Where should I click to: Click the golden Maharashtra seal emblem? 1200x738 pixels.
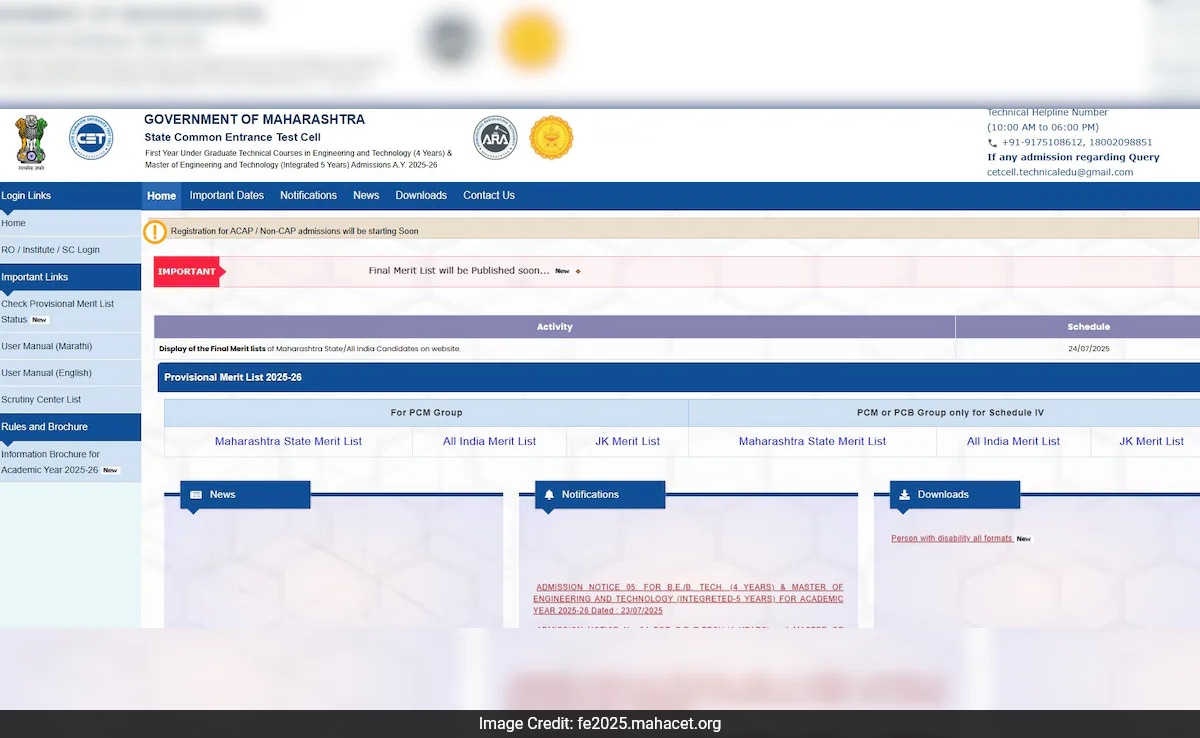(551, 138)
